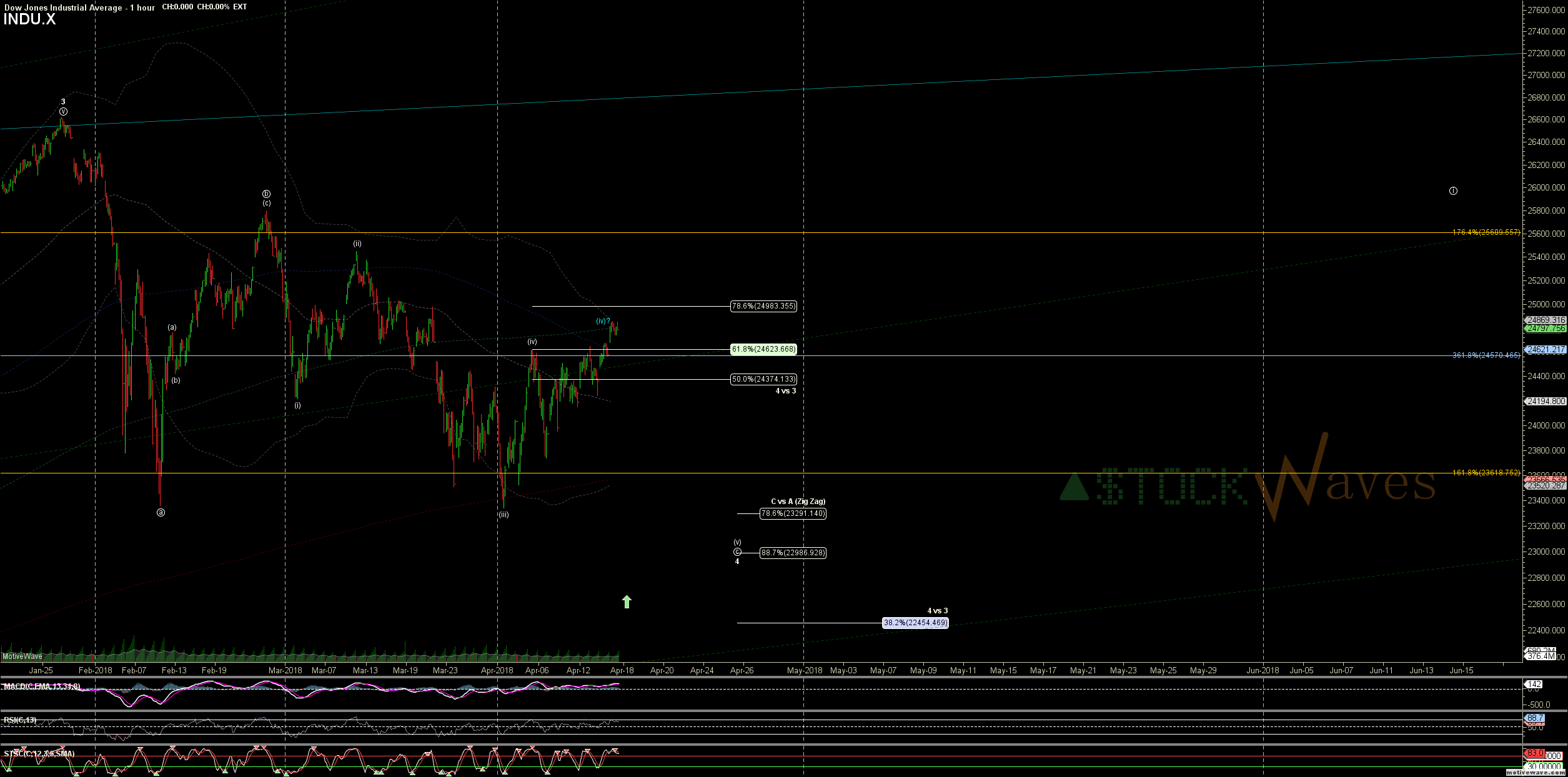The width and height of the screenshot is (1568, 777).
Task: Select the circled 'b' wave label at late-February high
Action: [266, 194]
